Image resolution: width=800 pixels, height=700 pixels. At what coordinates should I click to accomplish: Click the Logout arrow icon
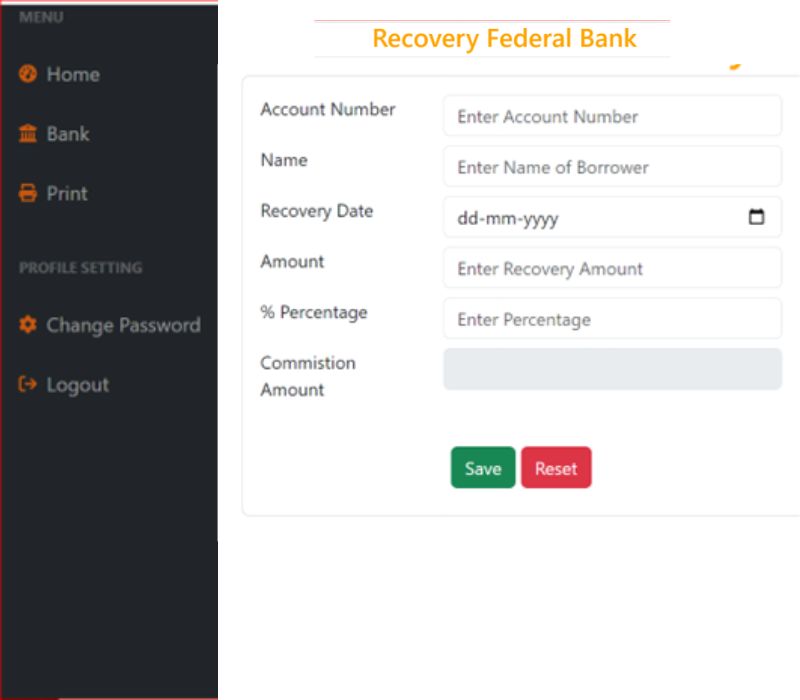[x=28, y=385]
